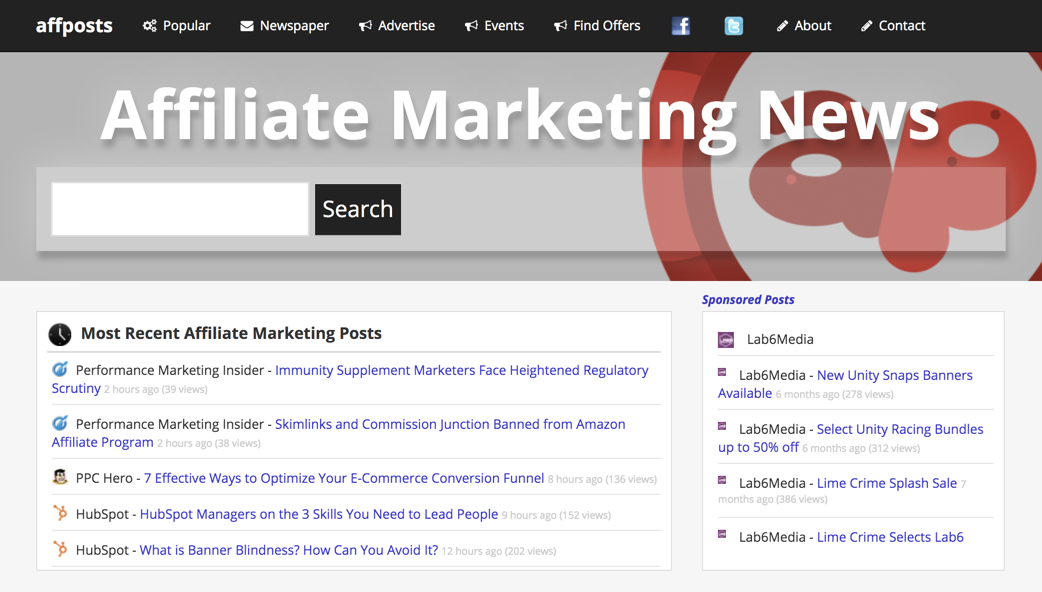
Task: Click the Lab6Media sponsor header name
Action: pyautogui.click(x=780, y=340)
